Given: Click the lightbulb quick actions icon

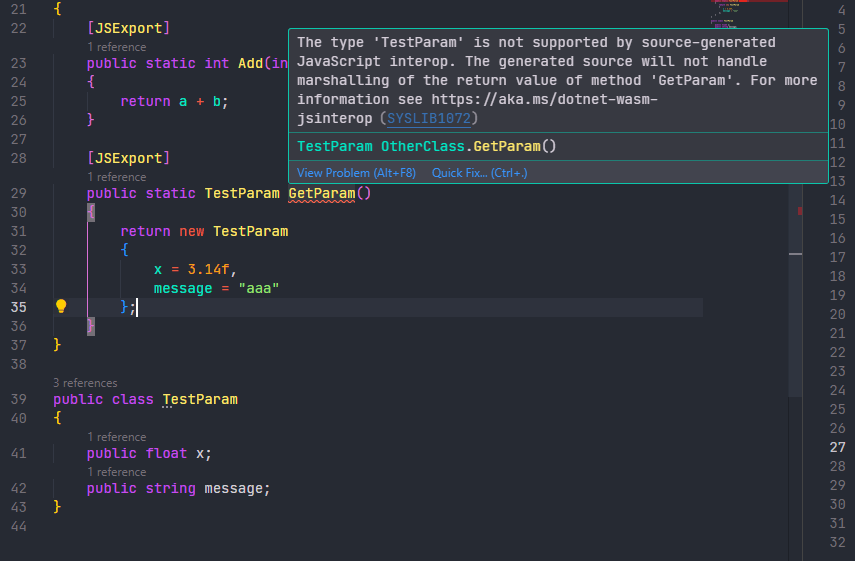Looking at the screenshot, I should point(61,306).
